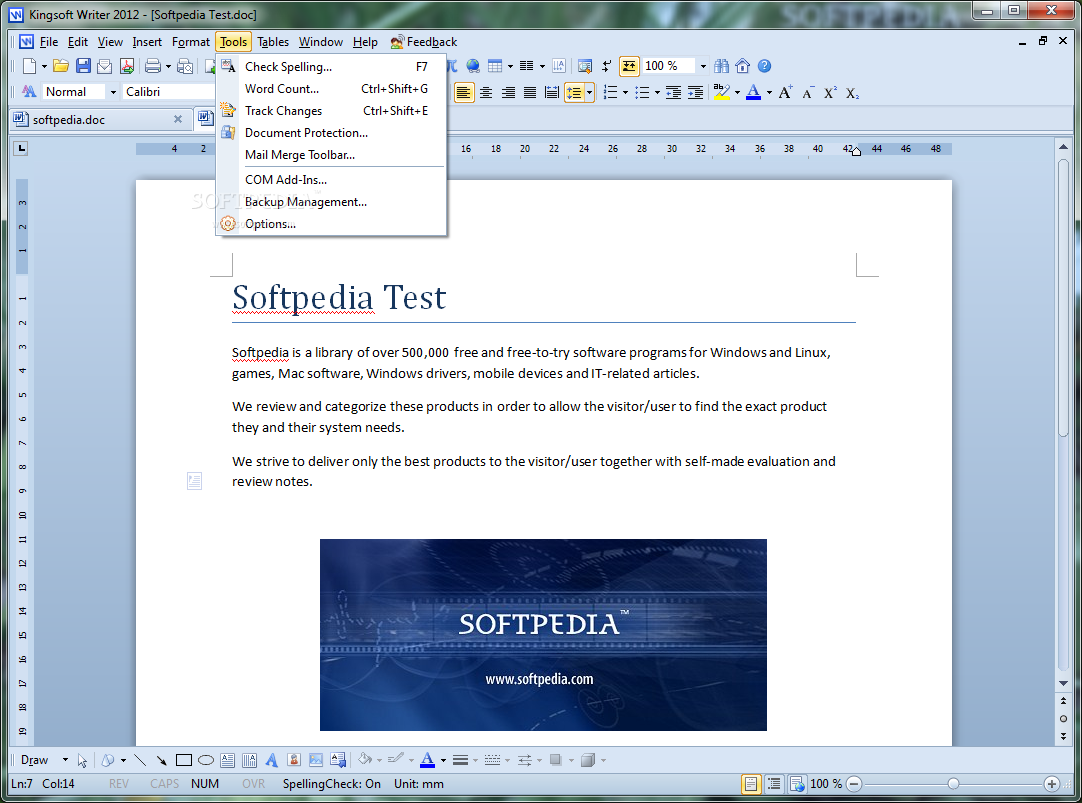Open help question mark icon
The width and height of the screenshot is (1082, 803).
point(764,66)
